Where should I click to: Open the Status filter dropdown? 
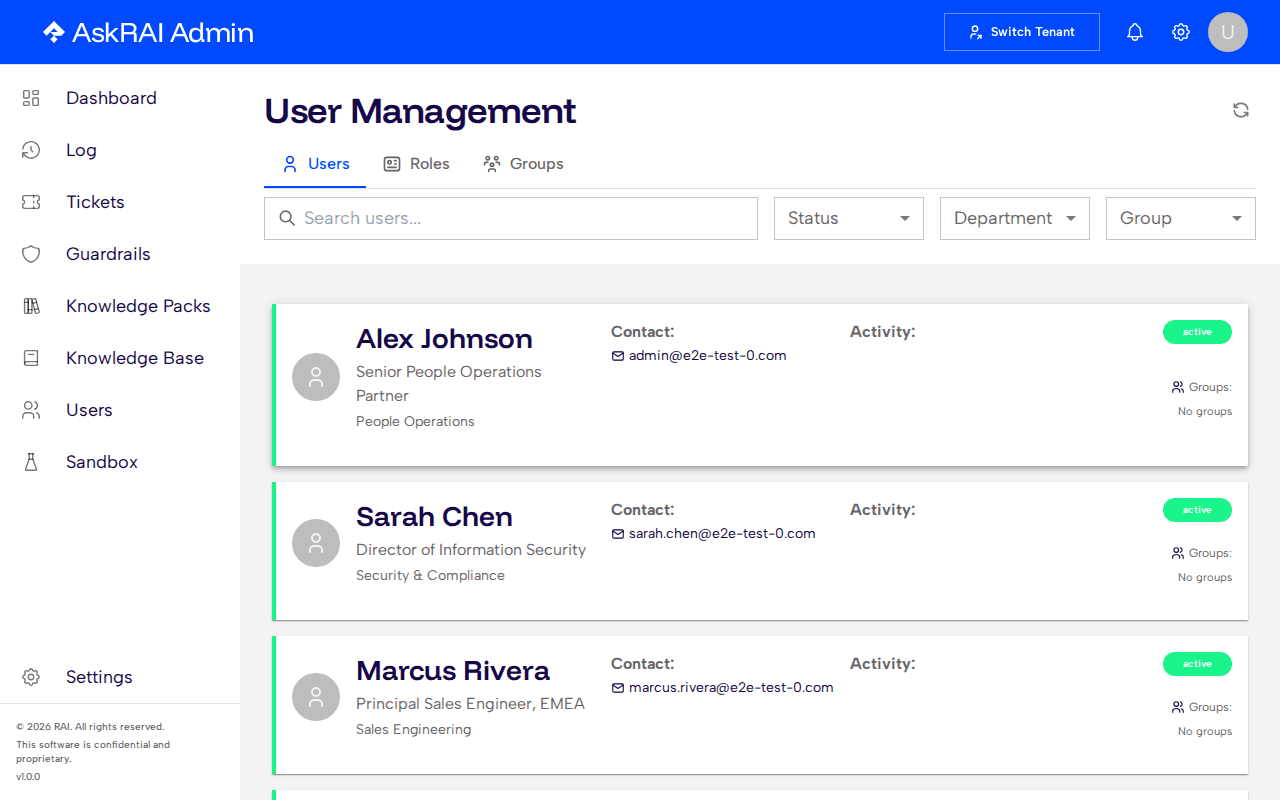849,218
